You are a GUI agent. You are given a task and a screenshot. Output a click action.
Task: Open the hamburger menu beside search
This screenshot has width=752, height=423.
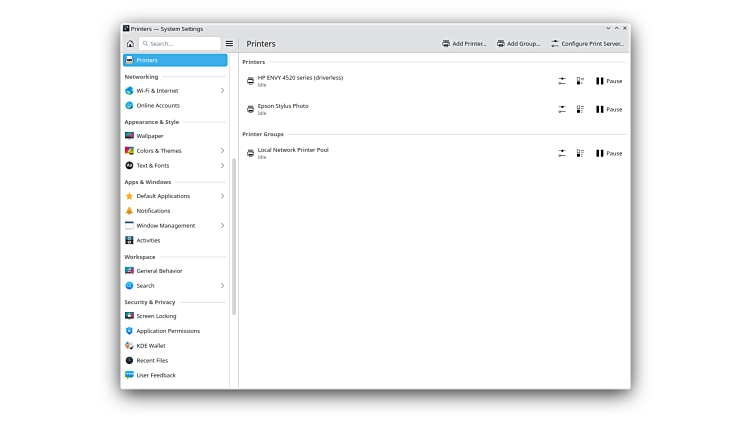pos(229,44)
